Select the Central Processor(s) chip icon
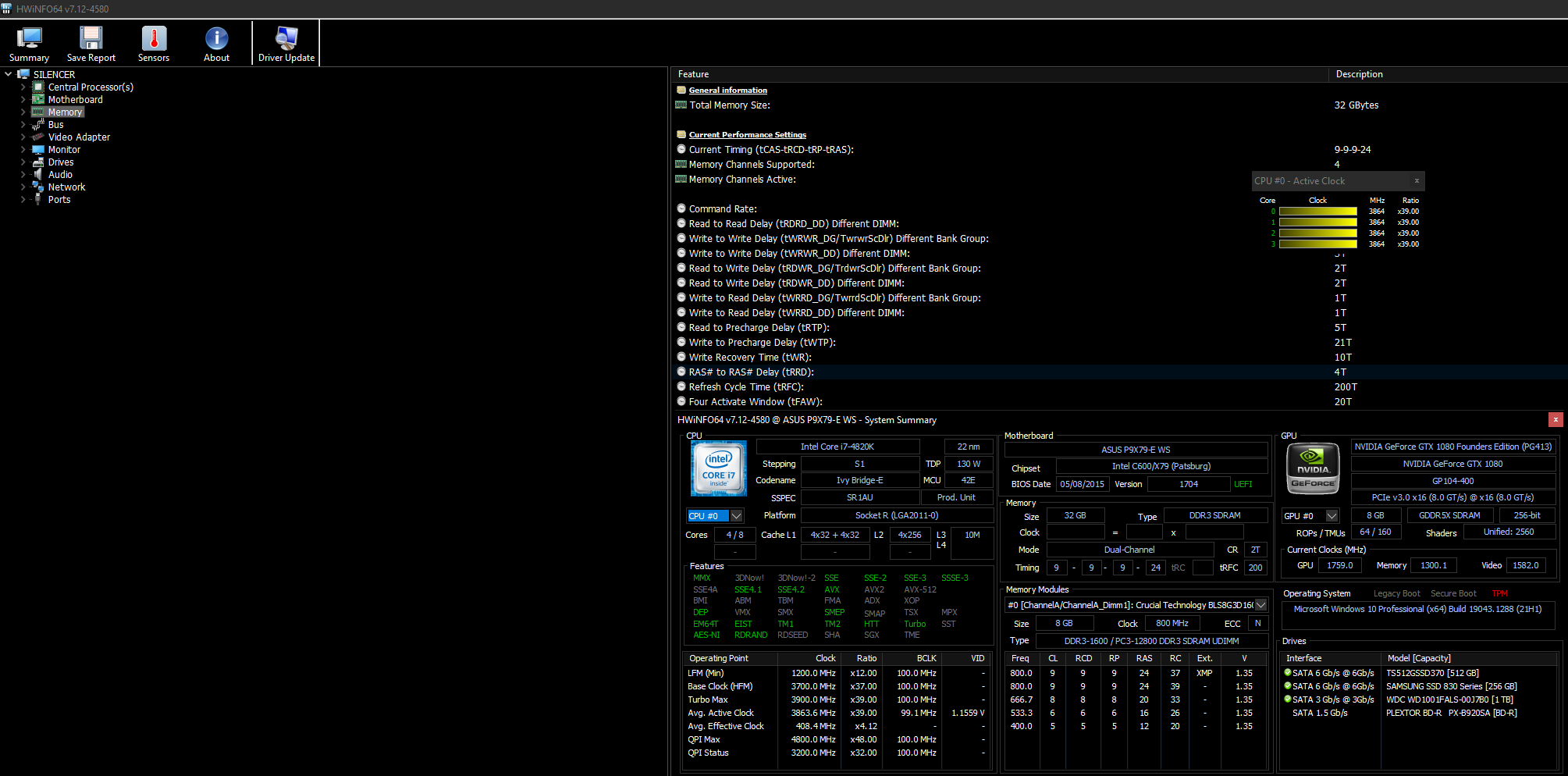Viewport: 1568px width, 776px height. point(38,87)
